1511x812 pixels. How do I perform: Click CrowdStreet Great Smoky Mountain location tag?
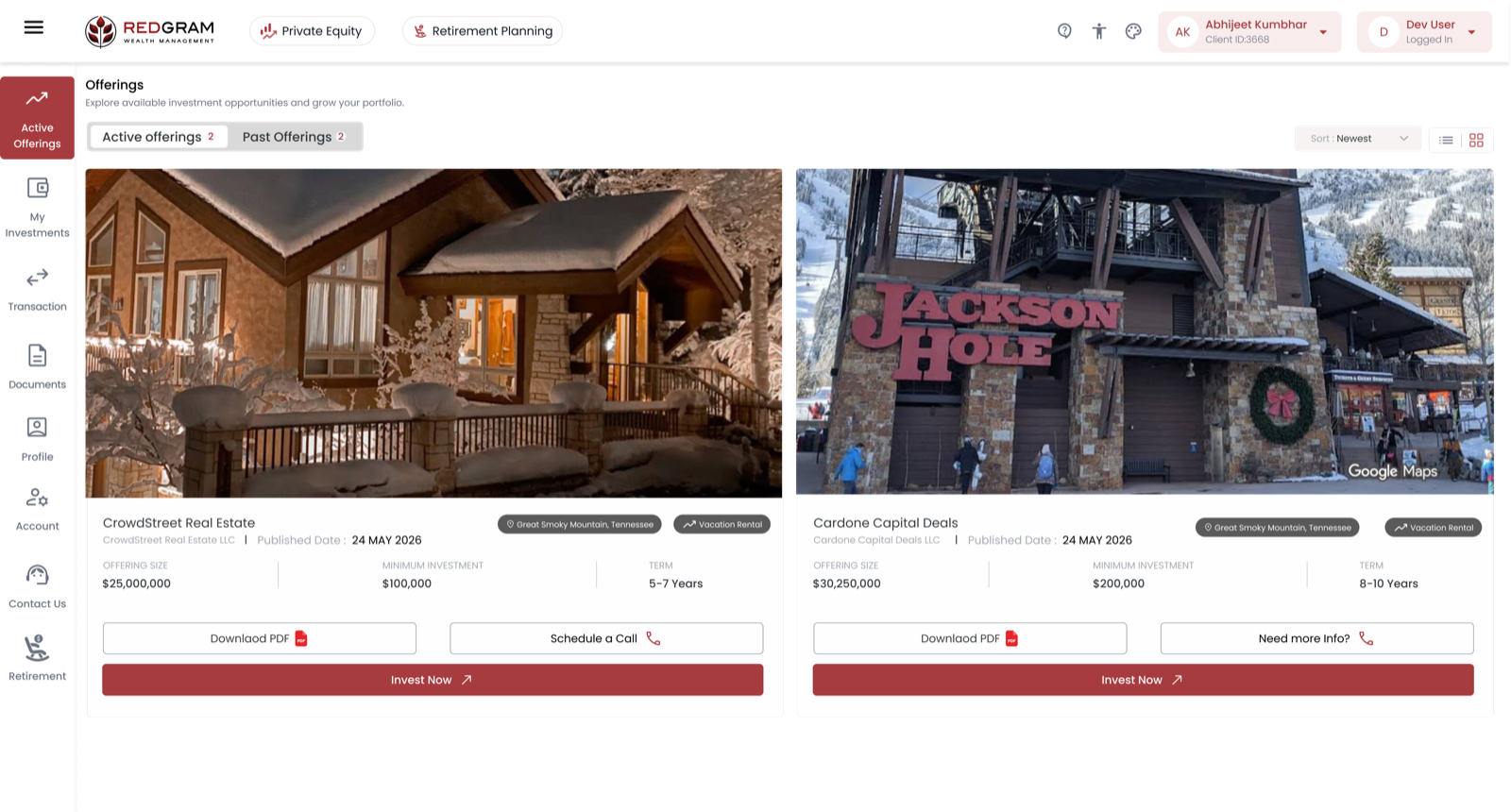tap(580, 524)
